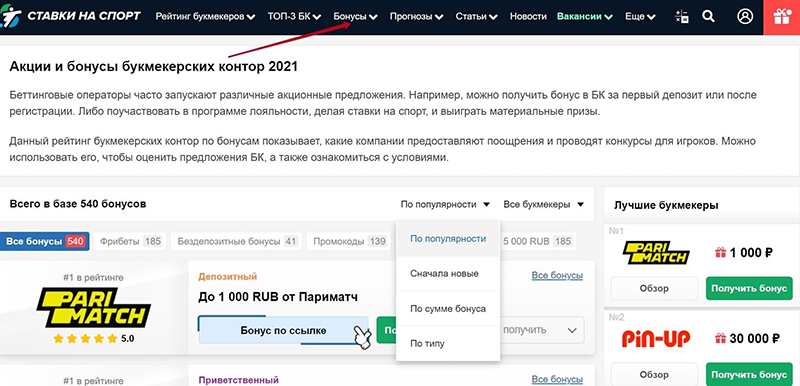Image resolution: width=800 pixels, height=386 pixels.
Task: Click the Приветственный bonus type label
Action: [238, 380]
